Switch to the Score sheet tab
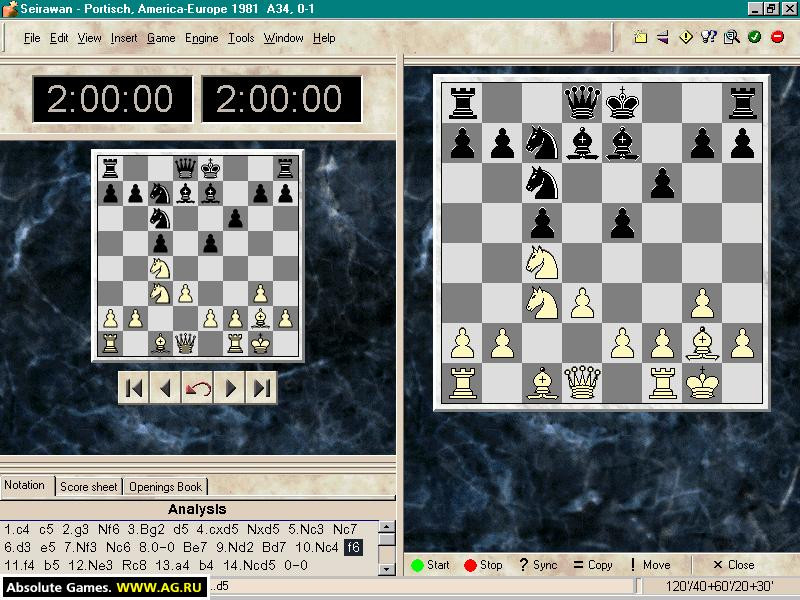 click(x=89, y=487)
